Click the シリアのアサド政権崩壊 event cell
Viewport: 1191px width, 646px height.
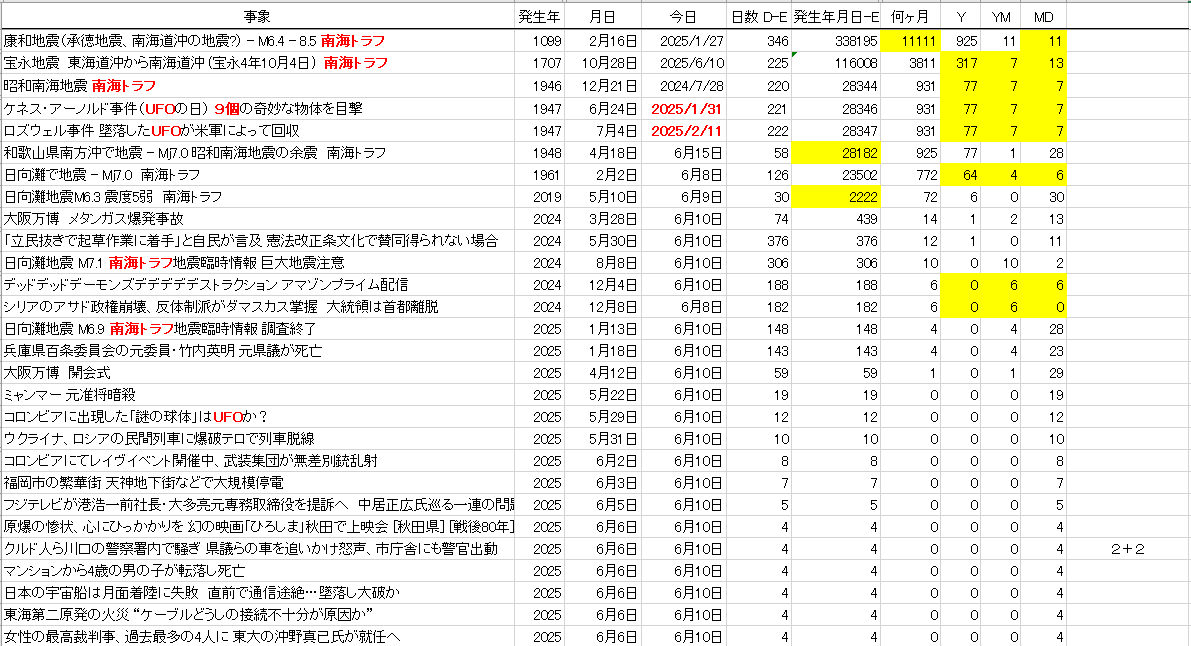point(257,307)
